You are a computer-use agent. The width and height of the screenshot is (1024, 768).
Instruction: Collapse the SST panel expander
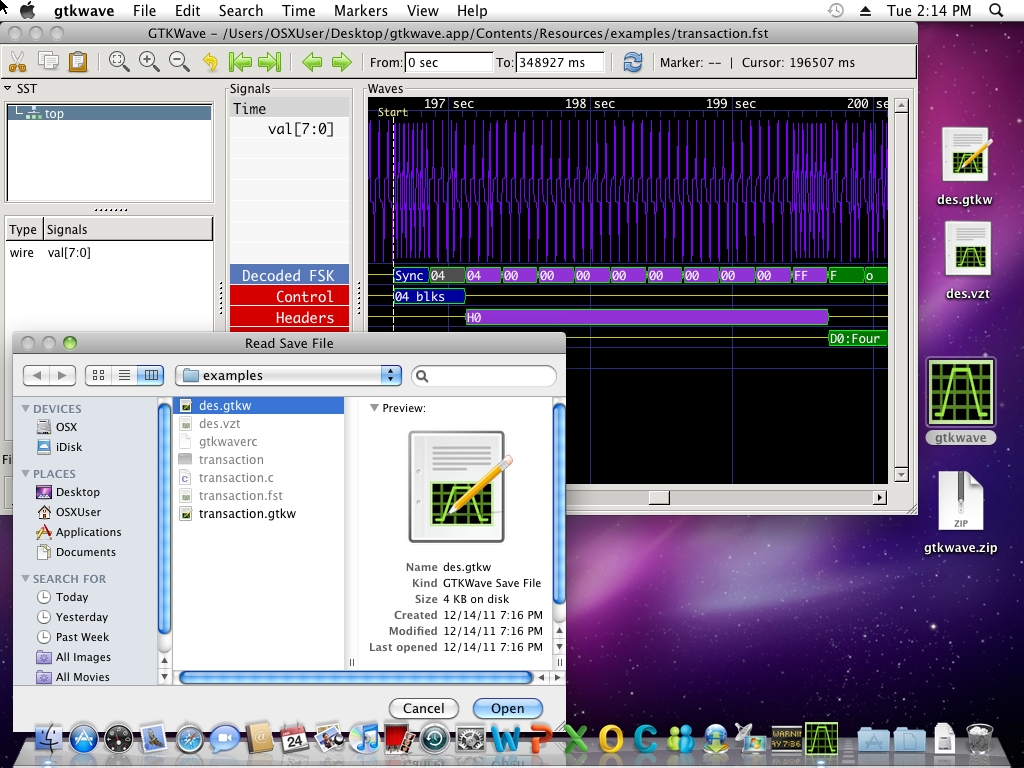pyautogui.click(x=8, y=89)
